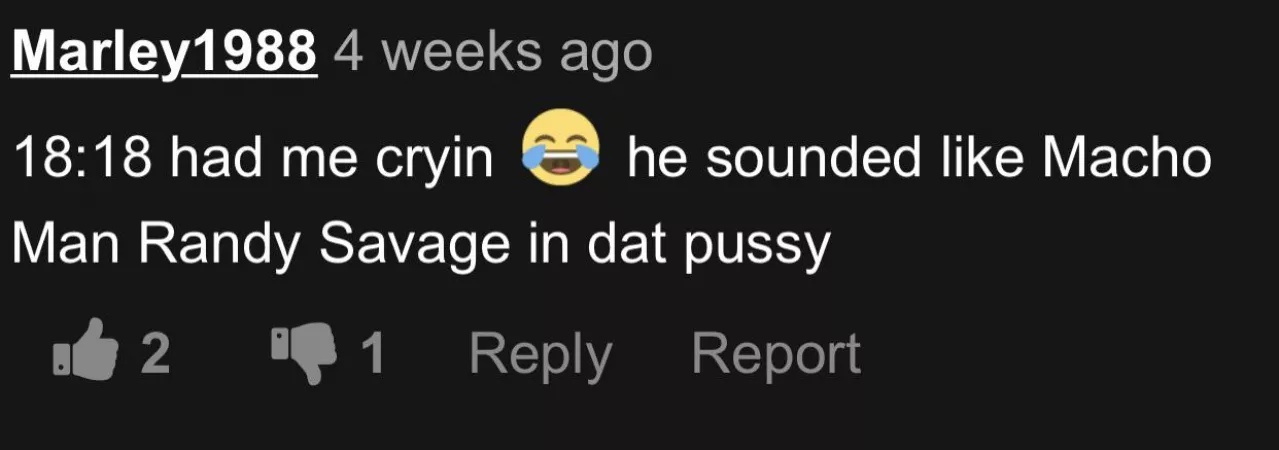Click the '4 weeks ago' posting time

tap(493, 52)
